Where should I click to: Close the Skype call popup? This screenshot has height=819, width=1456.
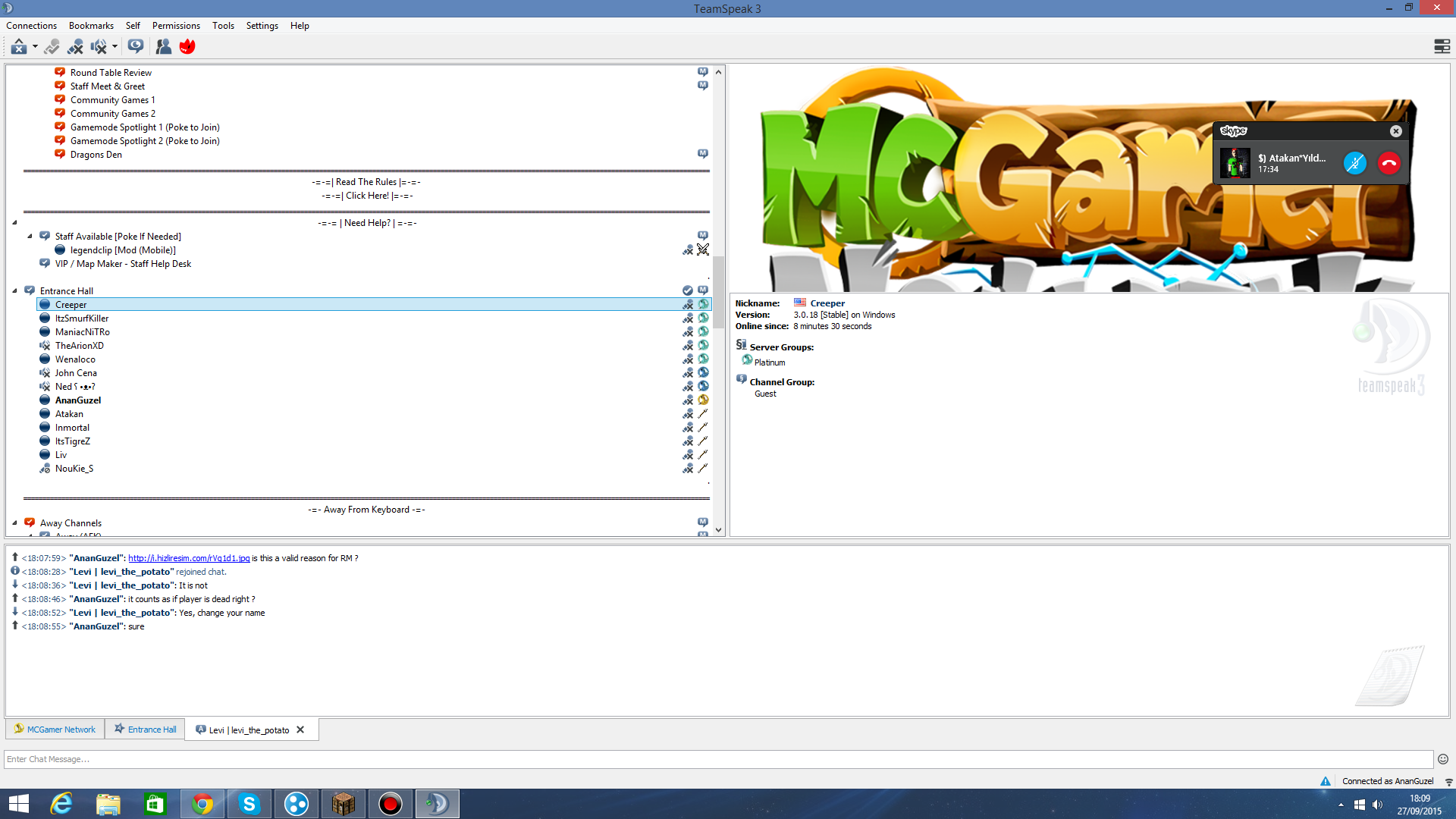click(1395, 131)
